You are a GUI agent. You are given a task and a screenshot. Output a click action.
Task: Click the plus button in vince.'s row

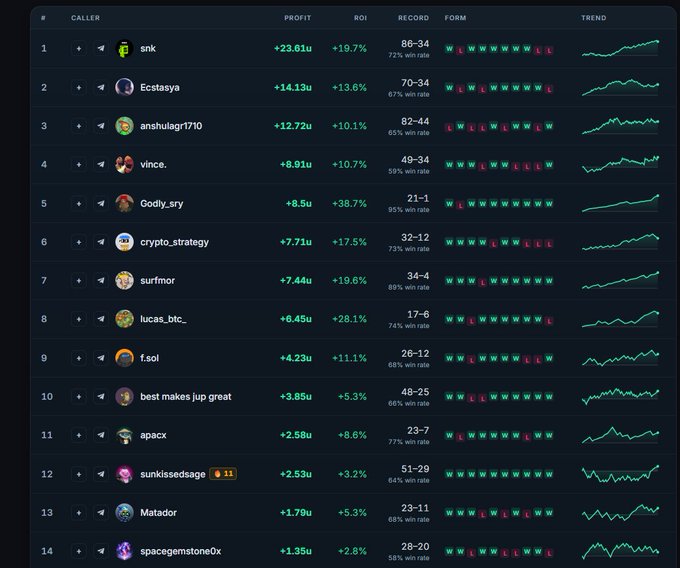click(x=78, y=165)
